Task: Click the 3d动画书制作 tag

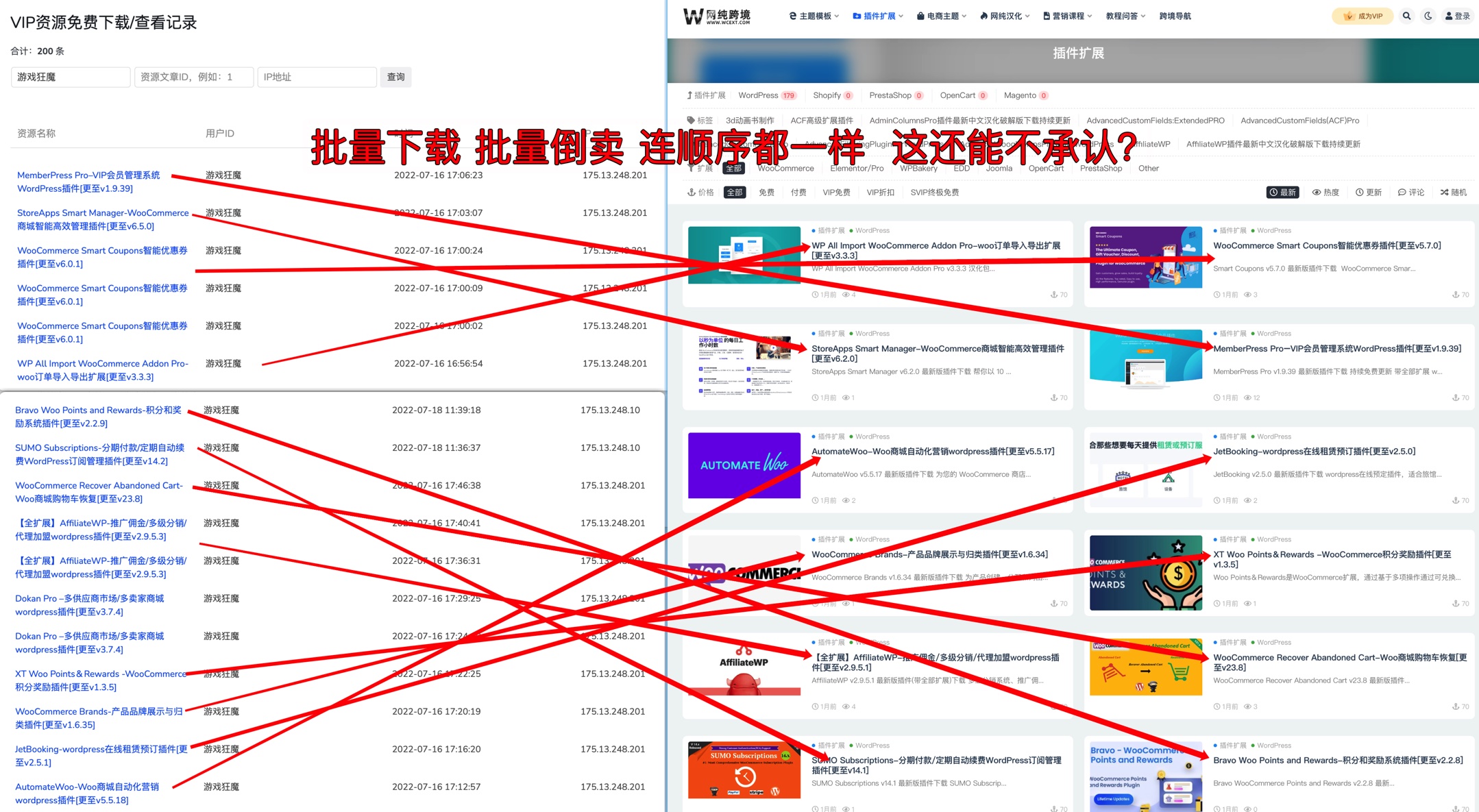Action: 749,121
